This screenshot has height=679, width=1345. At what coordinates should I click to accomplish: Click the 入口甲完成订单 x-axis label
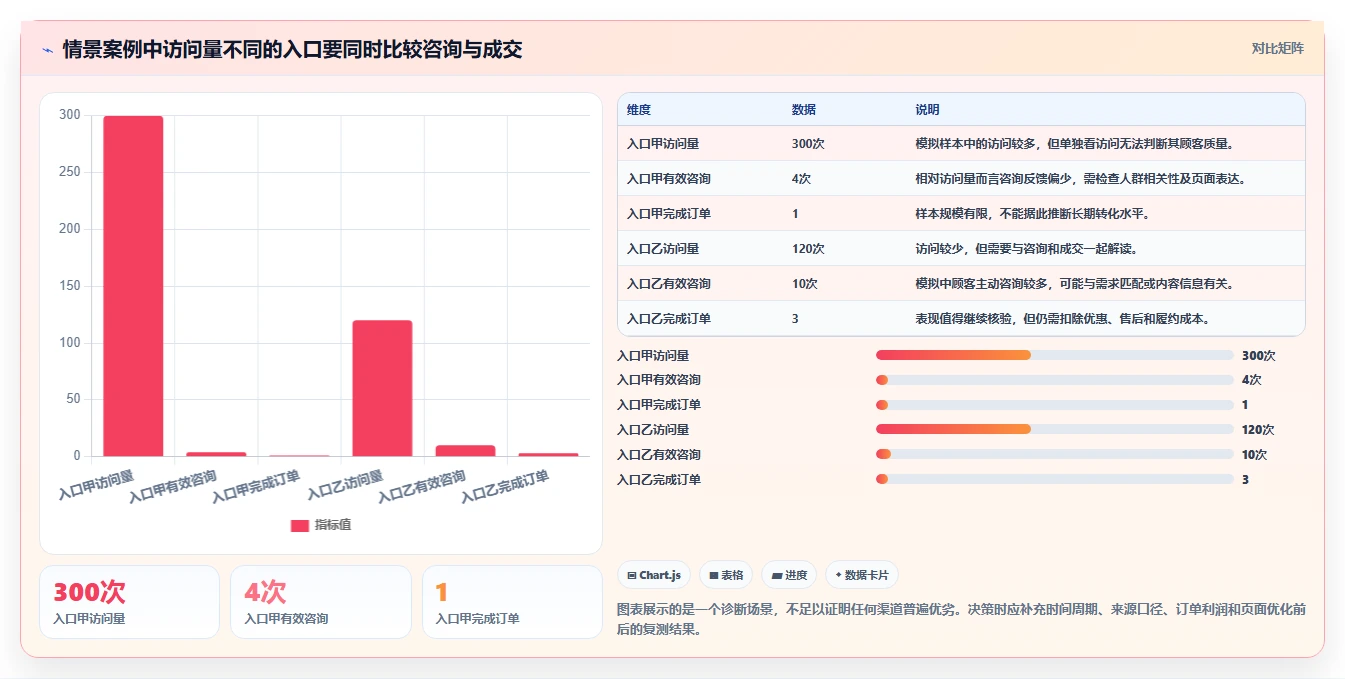[x=256, y=486]
